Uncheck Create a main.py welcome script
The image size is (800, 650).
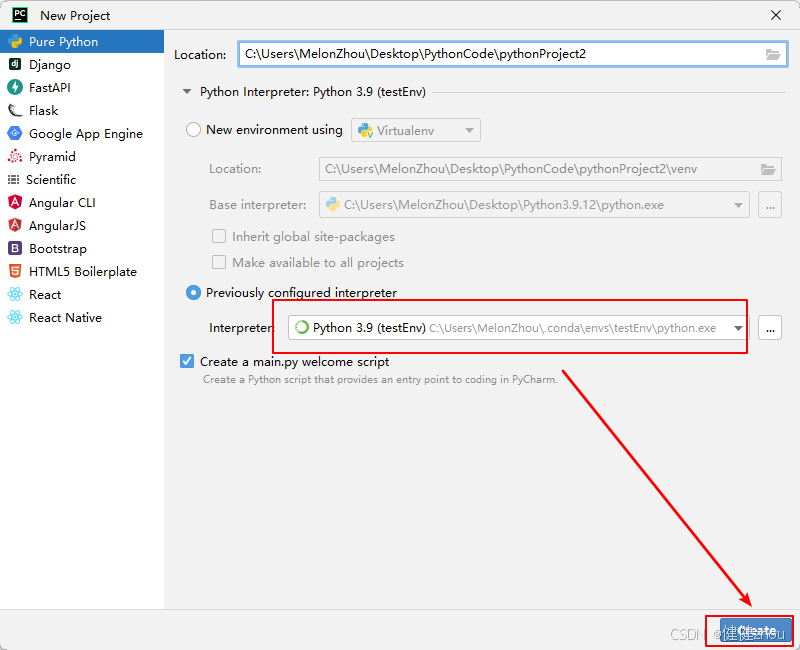coord(187,361)
